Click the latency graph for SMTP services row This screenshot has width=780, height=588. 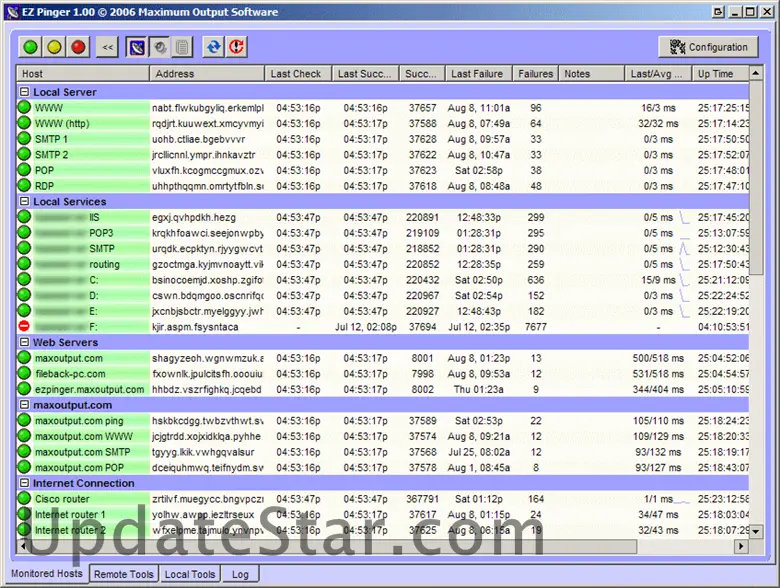(685, 248)
